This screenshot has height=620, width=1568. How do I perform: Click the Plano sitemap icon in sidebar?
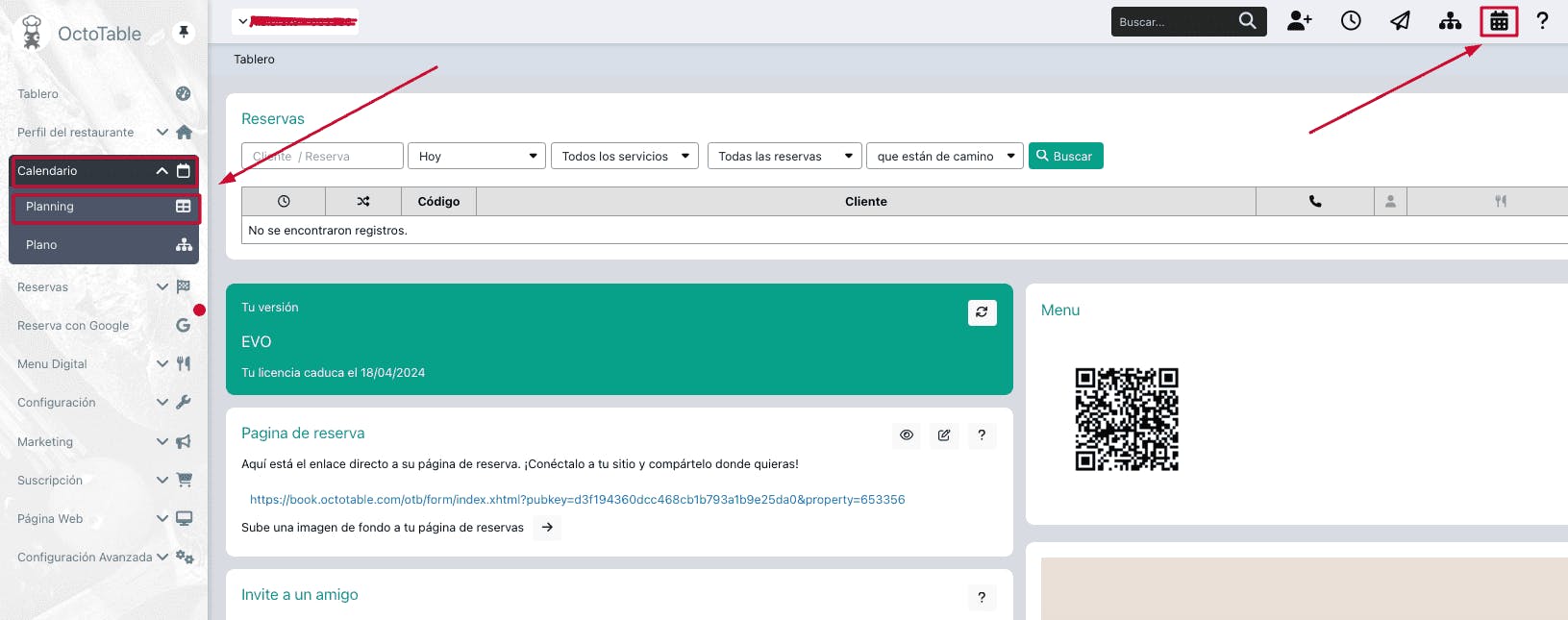185,245
